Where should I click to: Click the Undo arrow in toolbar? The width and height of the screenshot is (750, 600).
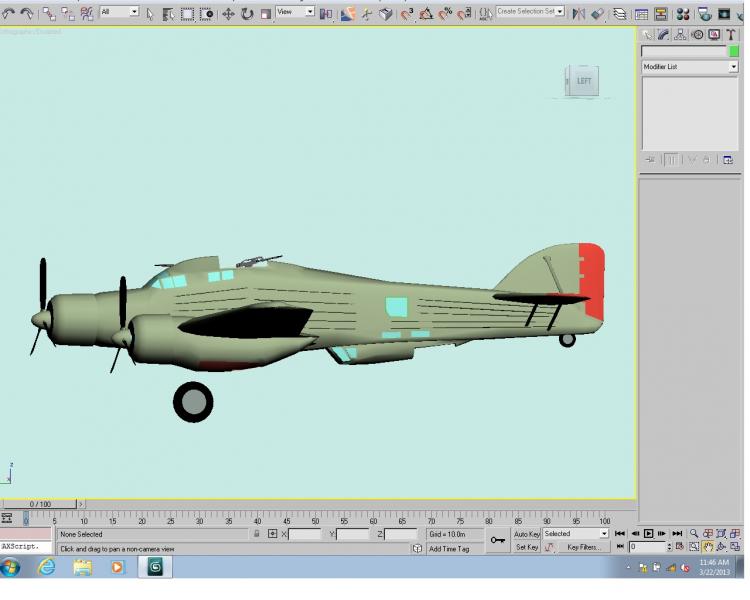click(x=9, y=14)
